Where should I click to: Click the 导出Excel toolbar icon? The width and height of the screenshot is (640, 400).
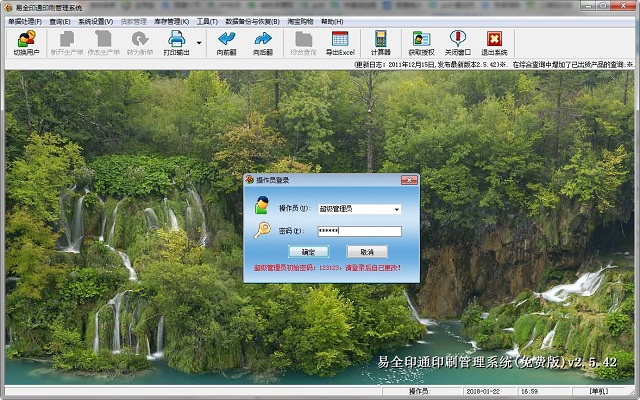coord(340,43)
